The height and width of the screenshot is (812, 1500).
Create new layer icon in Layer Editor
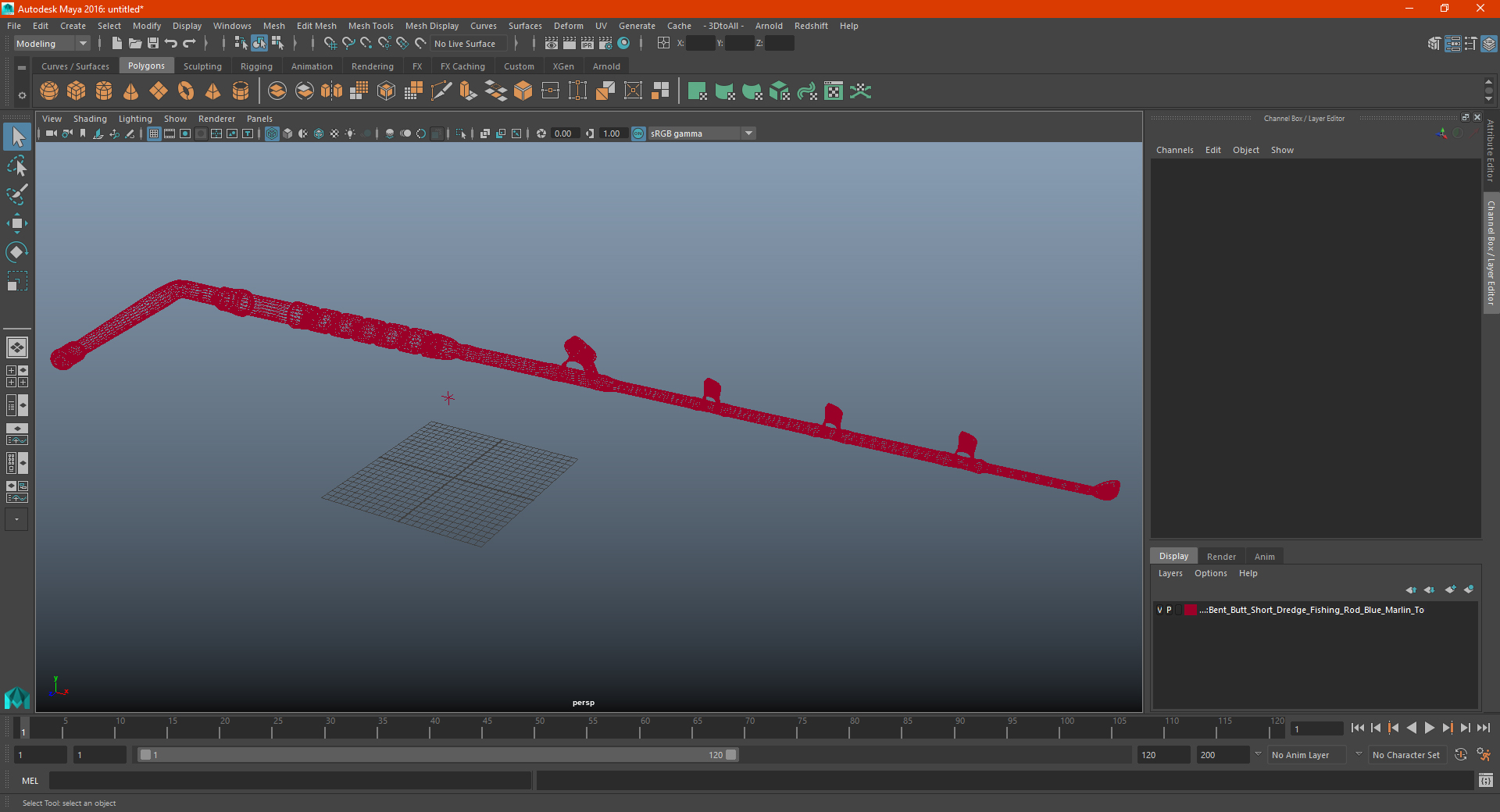1450,589
